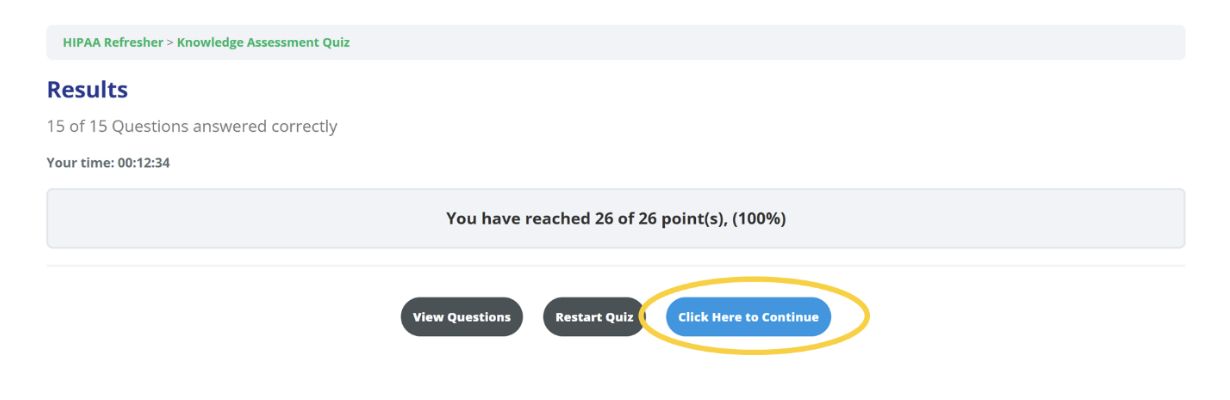Click the (100%) percentage in the banner
The image size is (1230, 400).
click(759, 218)
